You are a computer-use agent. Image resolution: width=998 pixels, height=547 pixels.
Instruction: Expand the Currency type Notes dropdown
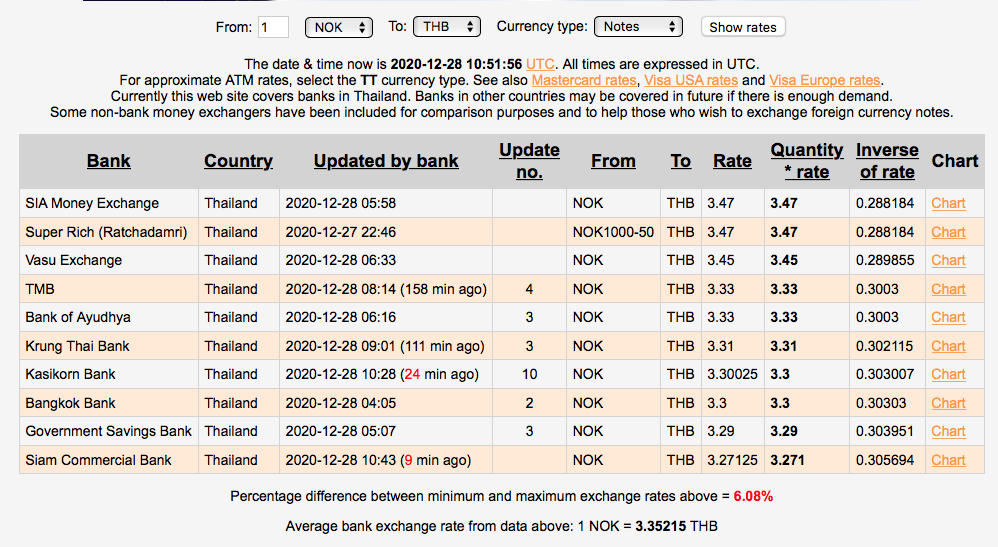(638, 27)
